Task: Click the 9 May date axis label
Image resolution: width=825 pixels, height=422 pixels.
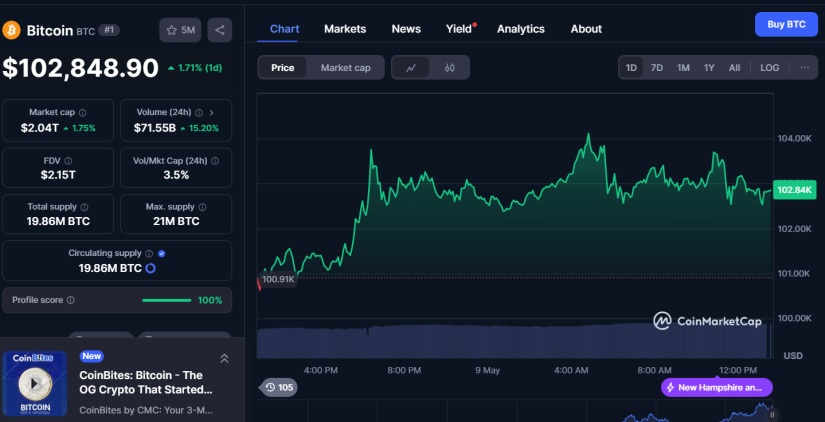Action: point(487,370)
